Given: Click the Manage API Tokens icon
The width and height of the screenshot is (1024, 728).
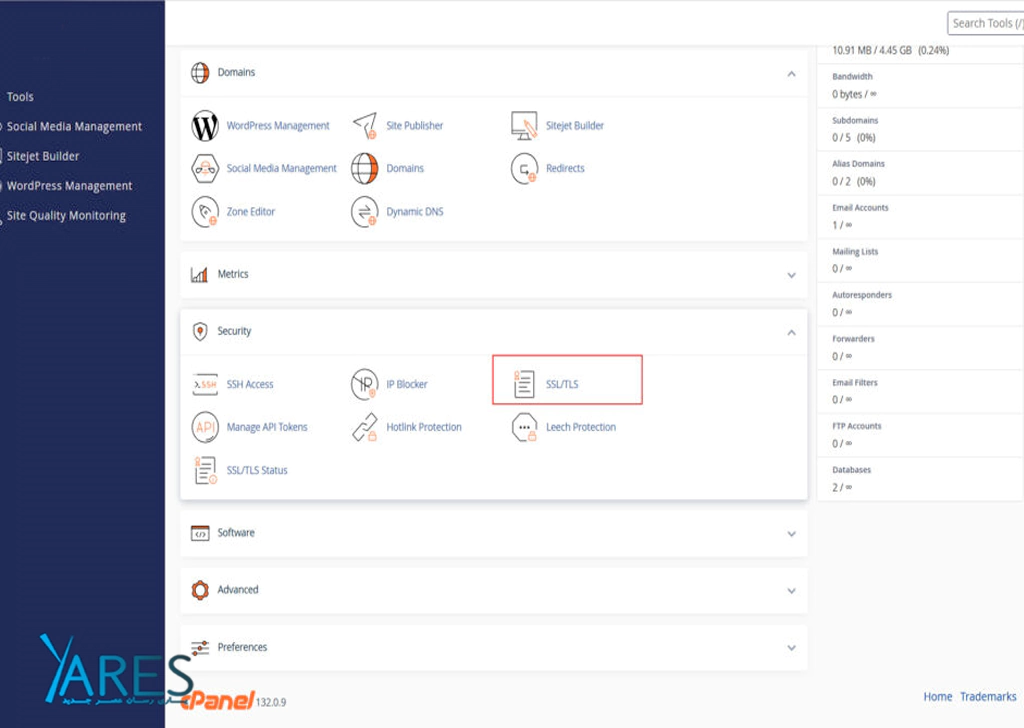Looking at the screenshot, I should 204,427.
